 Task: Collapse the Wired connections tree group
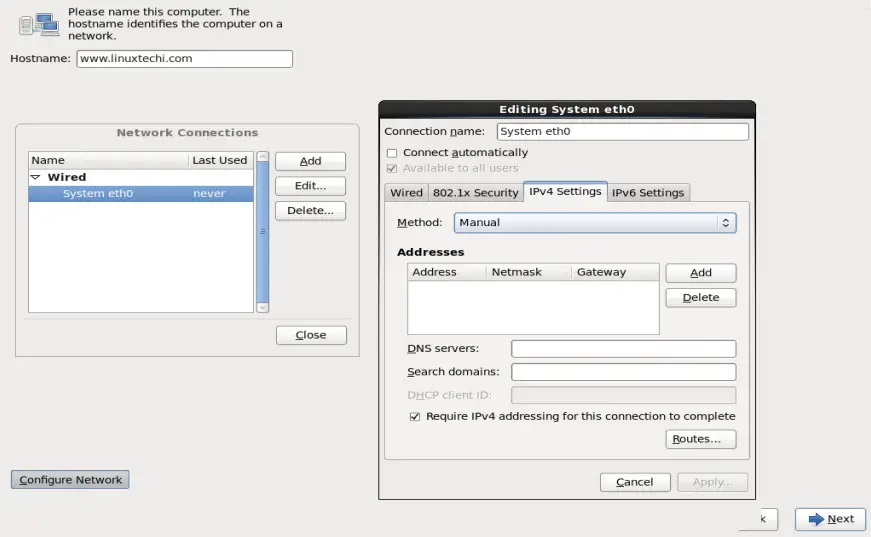[x=36, y=177]
